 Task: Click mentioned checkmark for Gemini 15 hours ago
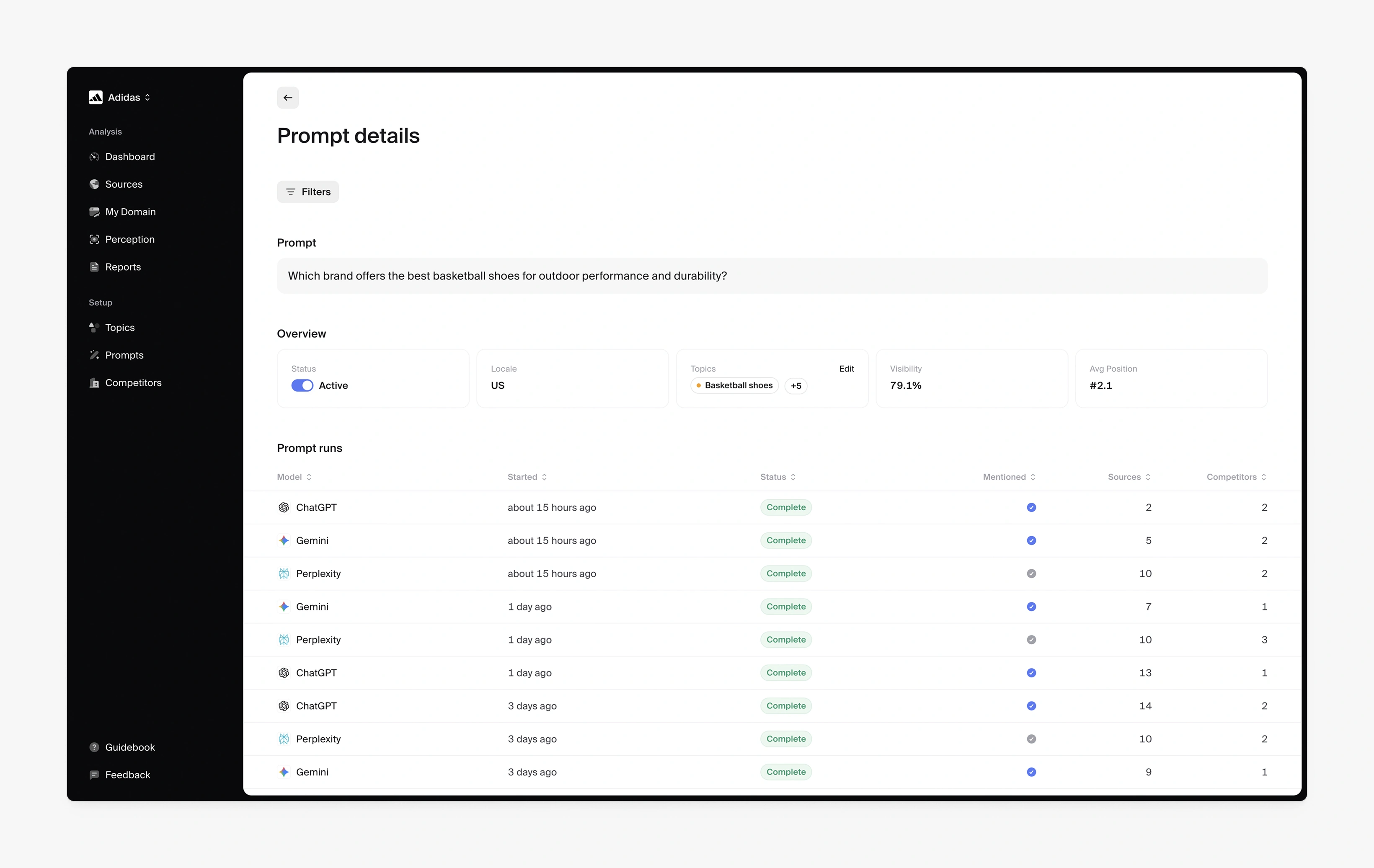point(1031,540)
